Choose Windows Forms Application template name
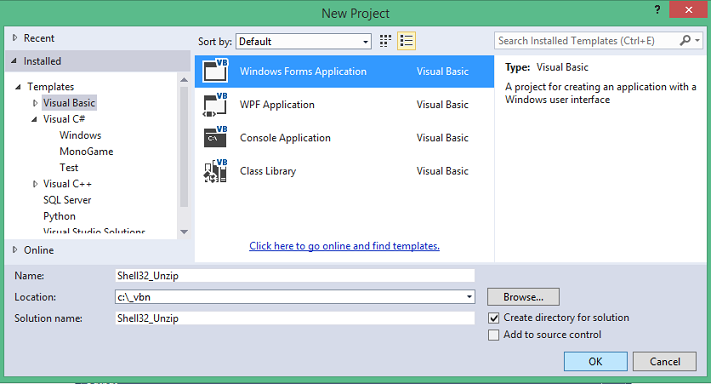 pyautogui.click(x=303, y=71)
